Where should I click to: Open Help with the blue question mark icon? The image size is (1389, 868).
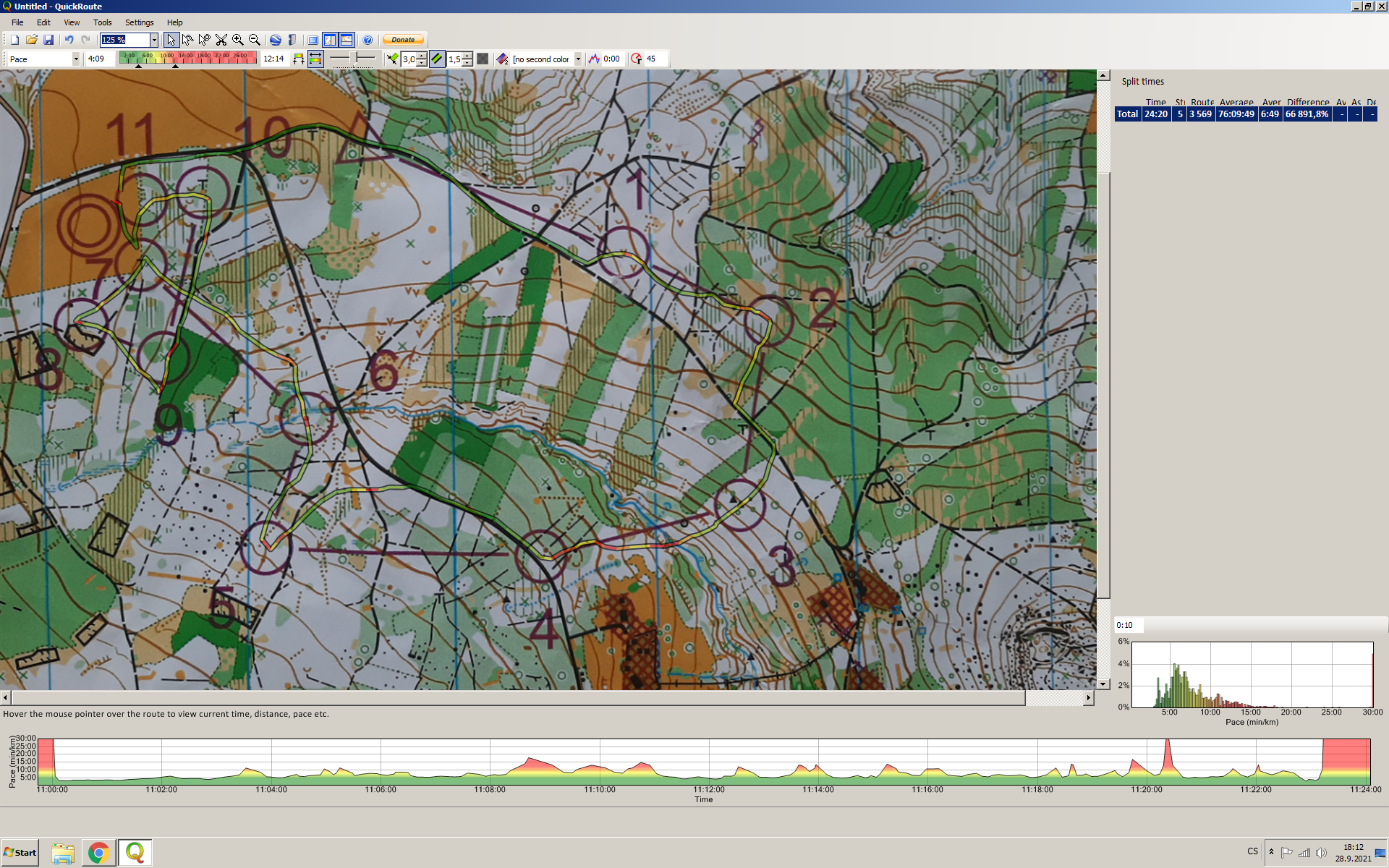point(368,40)
